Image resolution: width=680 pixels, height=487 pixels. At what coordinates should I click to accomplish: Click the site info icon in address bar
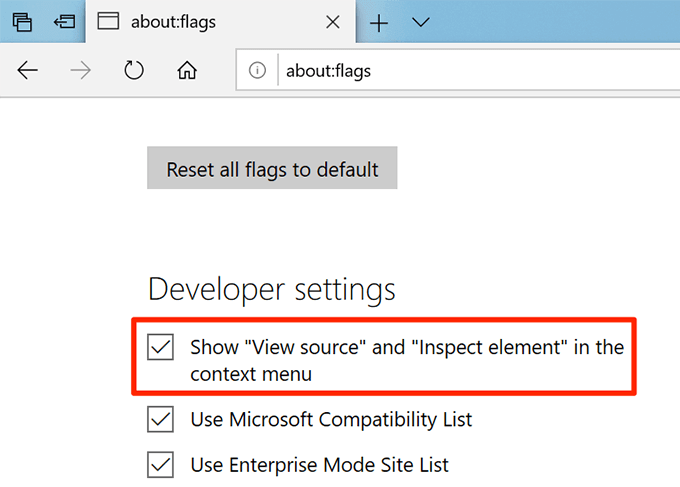pos(260,71)
